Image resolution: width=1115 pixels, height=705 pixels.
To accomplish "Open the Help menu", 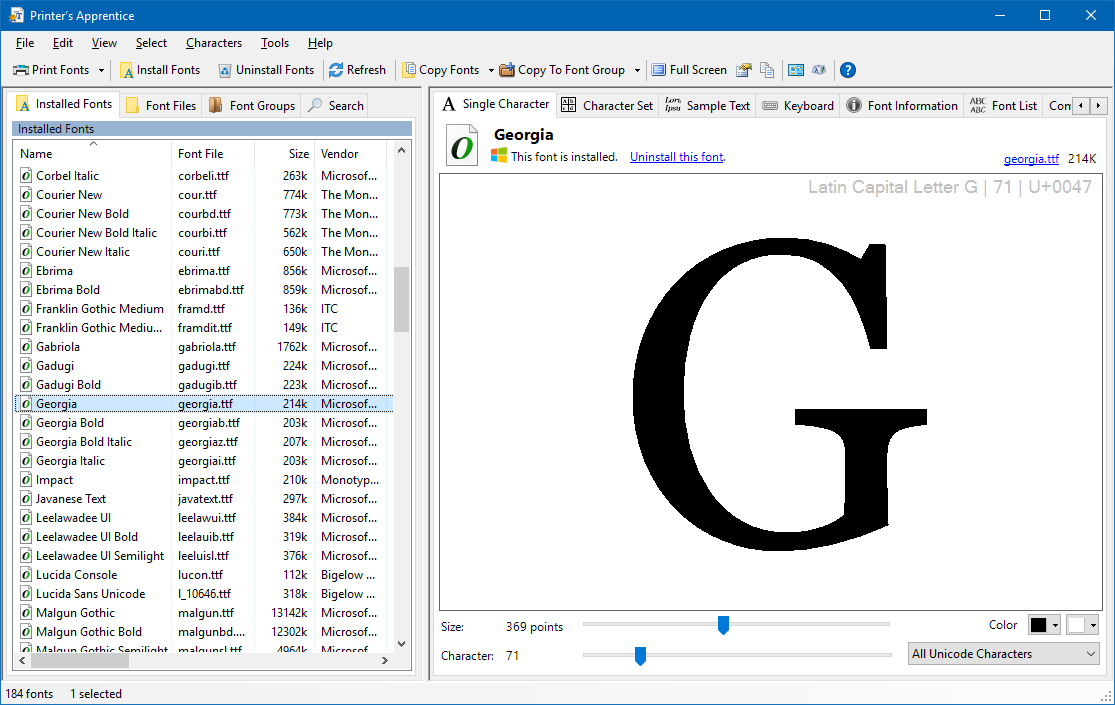I will pos(320,43).
